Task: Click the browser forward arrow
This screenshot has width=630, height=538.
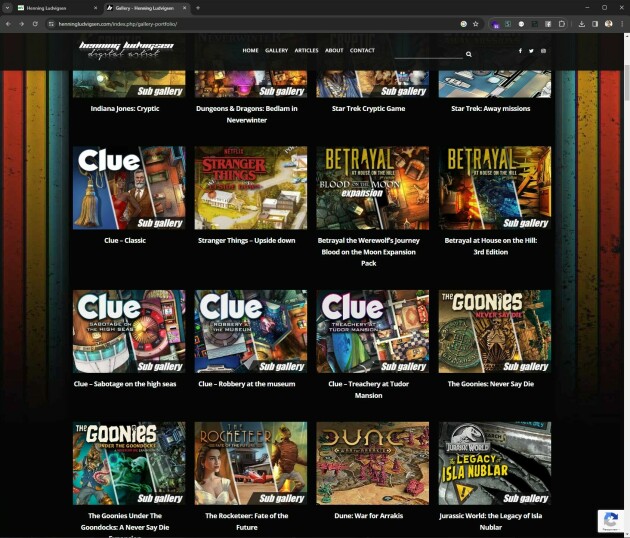Action: (22, 24)
